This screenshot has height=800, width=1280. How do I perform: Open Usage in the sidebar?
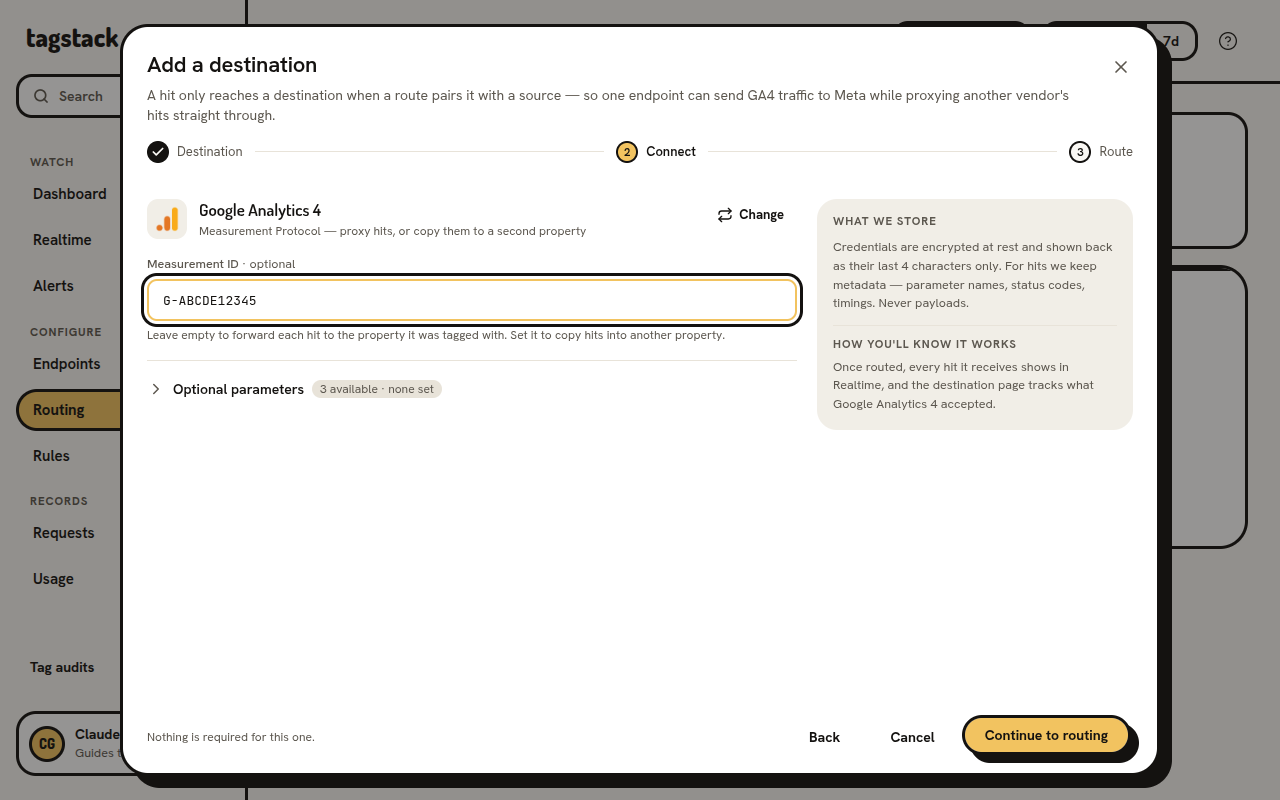coord(53,579)
